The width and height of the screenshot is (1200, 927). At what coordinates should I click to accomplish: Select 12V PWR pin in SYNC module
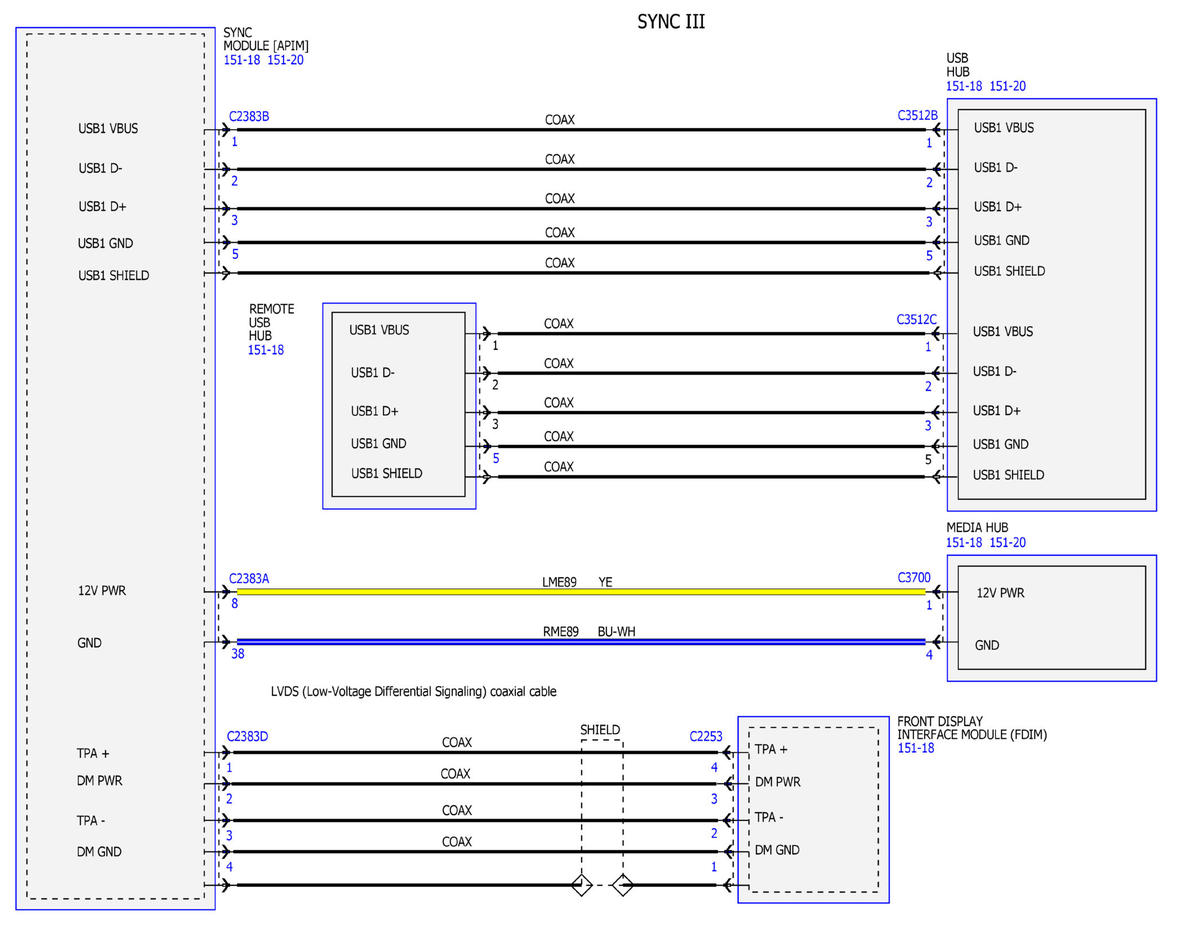coord(102,591)
